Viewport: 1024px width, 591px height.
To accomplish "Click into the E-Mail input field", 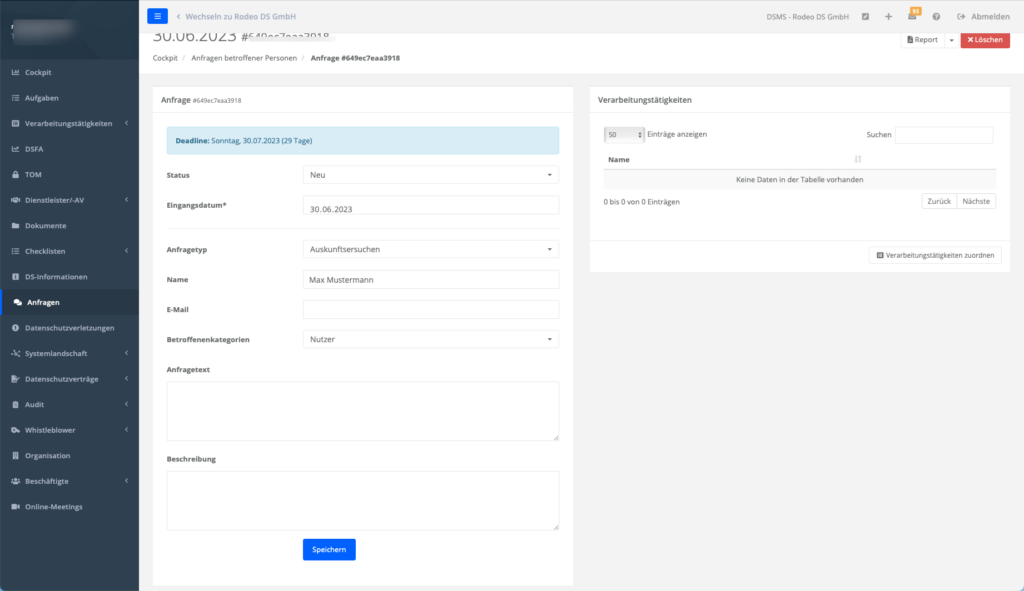I will coord(430,310).
